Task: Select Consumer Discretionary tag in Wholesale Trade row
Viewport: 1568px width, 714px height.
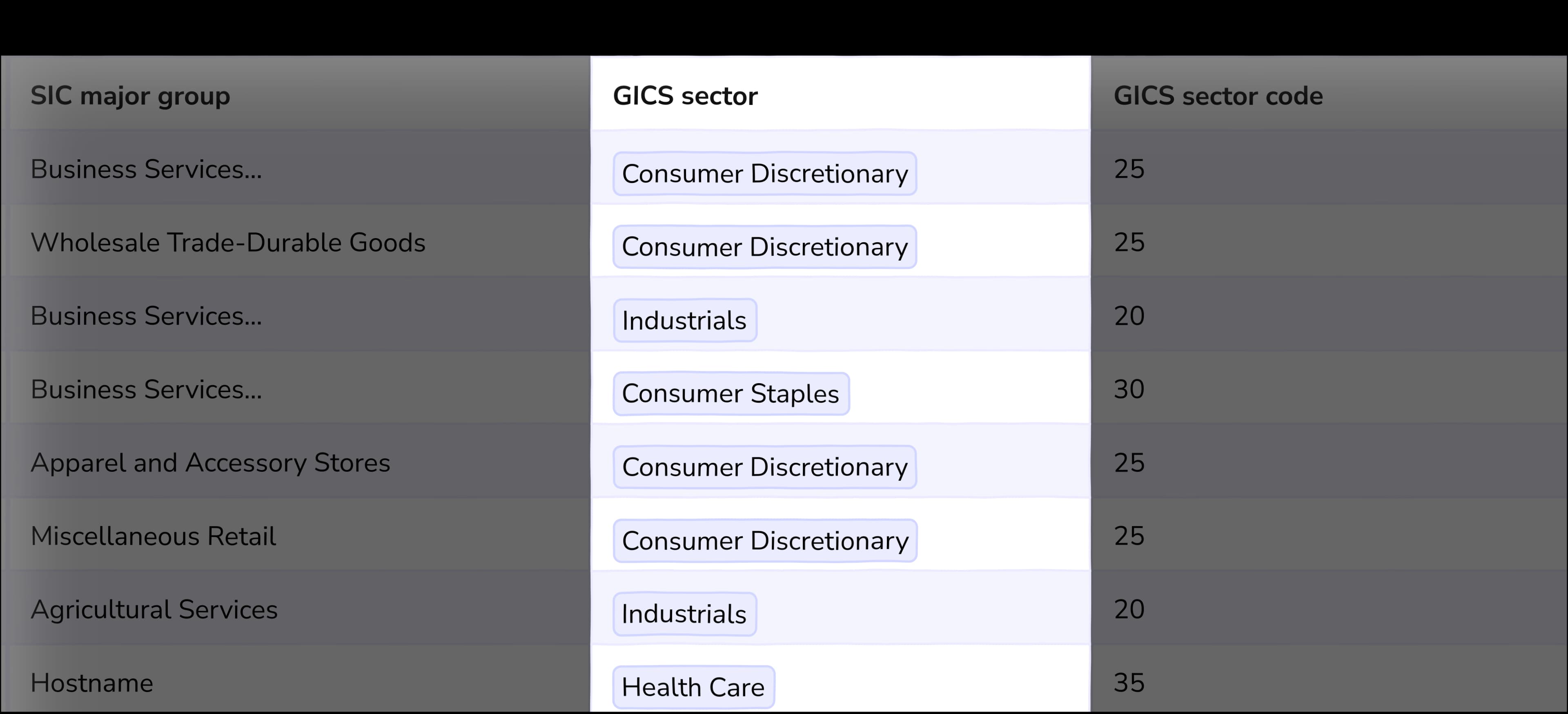Action: (764, 247)
